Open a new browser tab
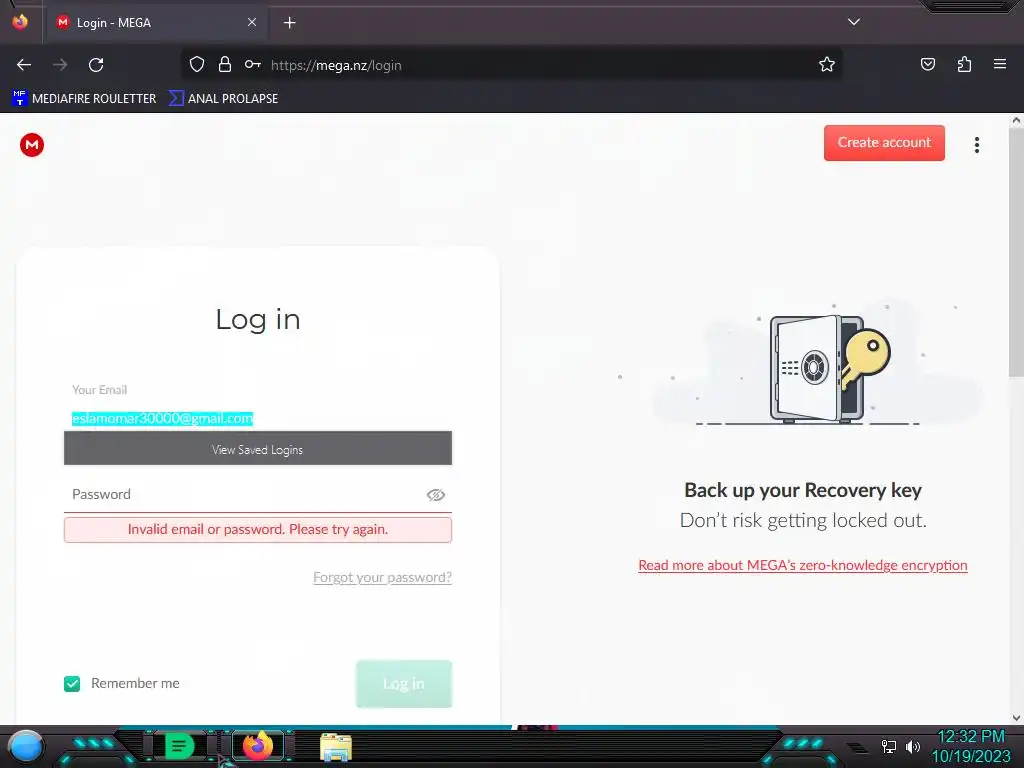1024x768 pixels. tap(289, 23)
